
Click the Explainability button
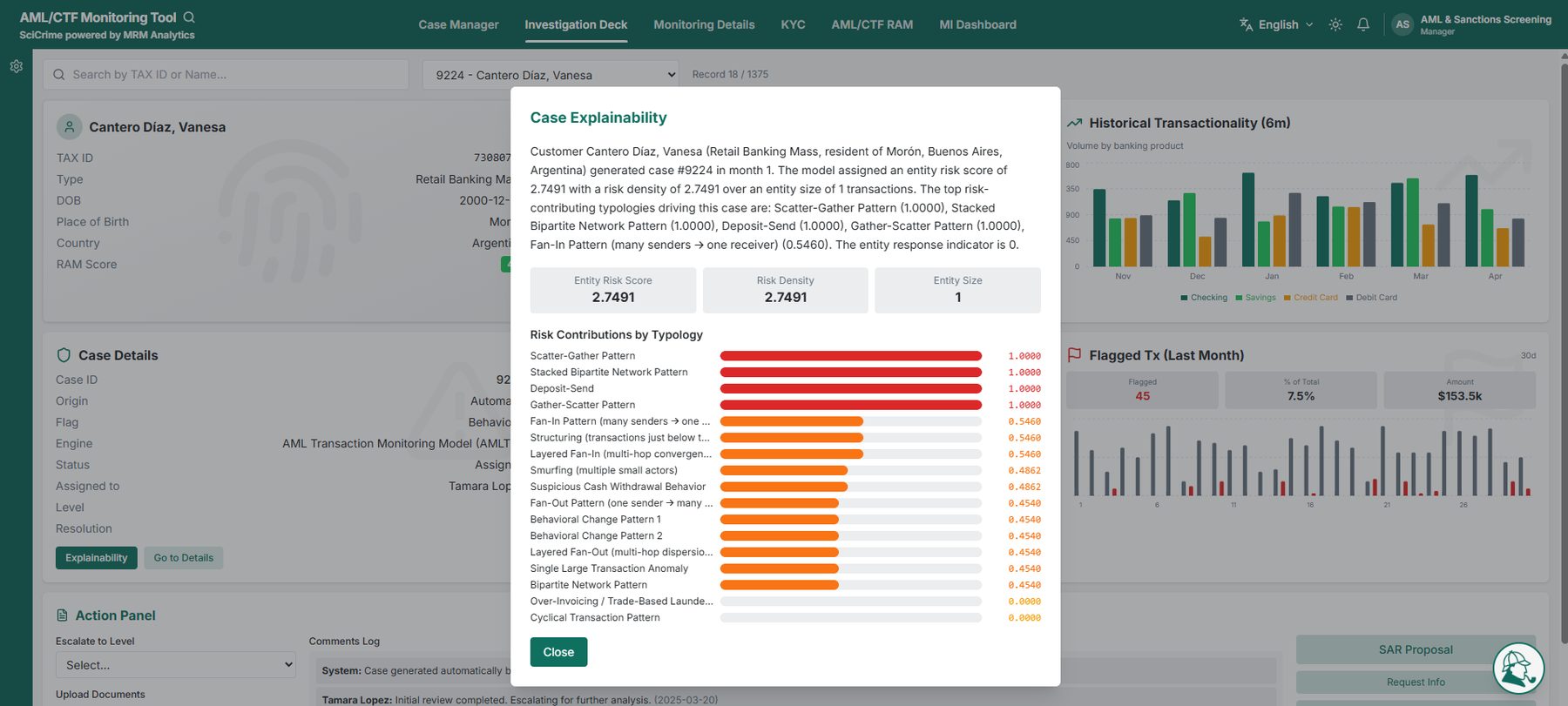97,558
